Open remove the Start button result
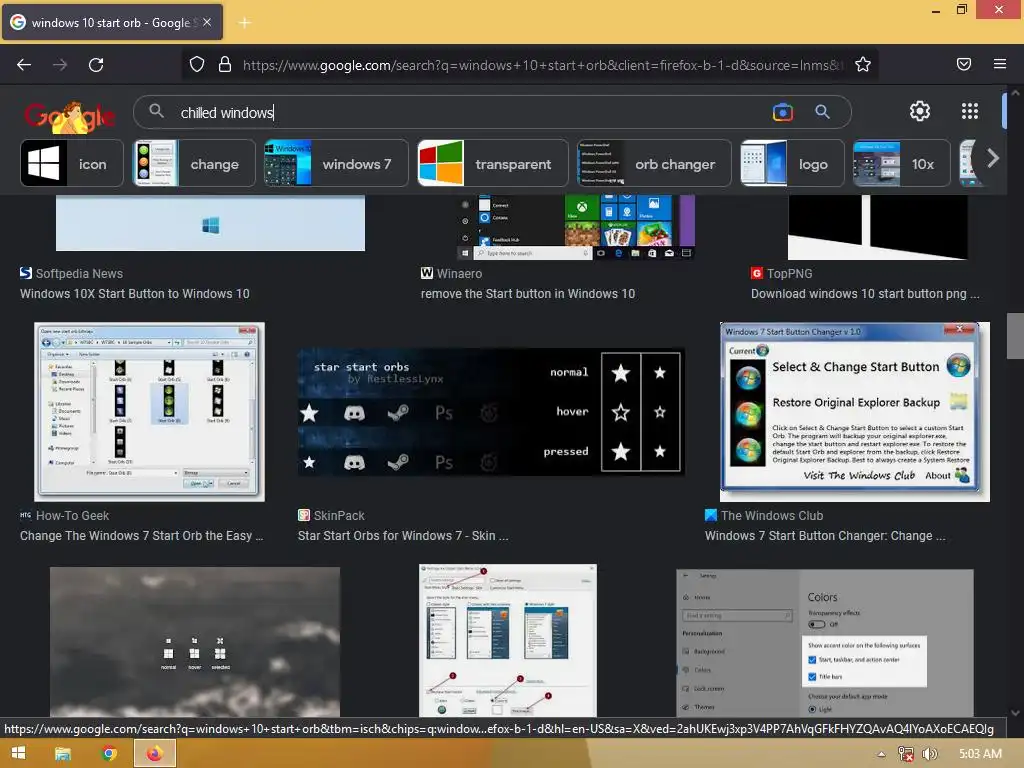 click(x=528, y=294)
